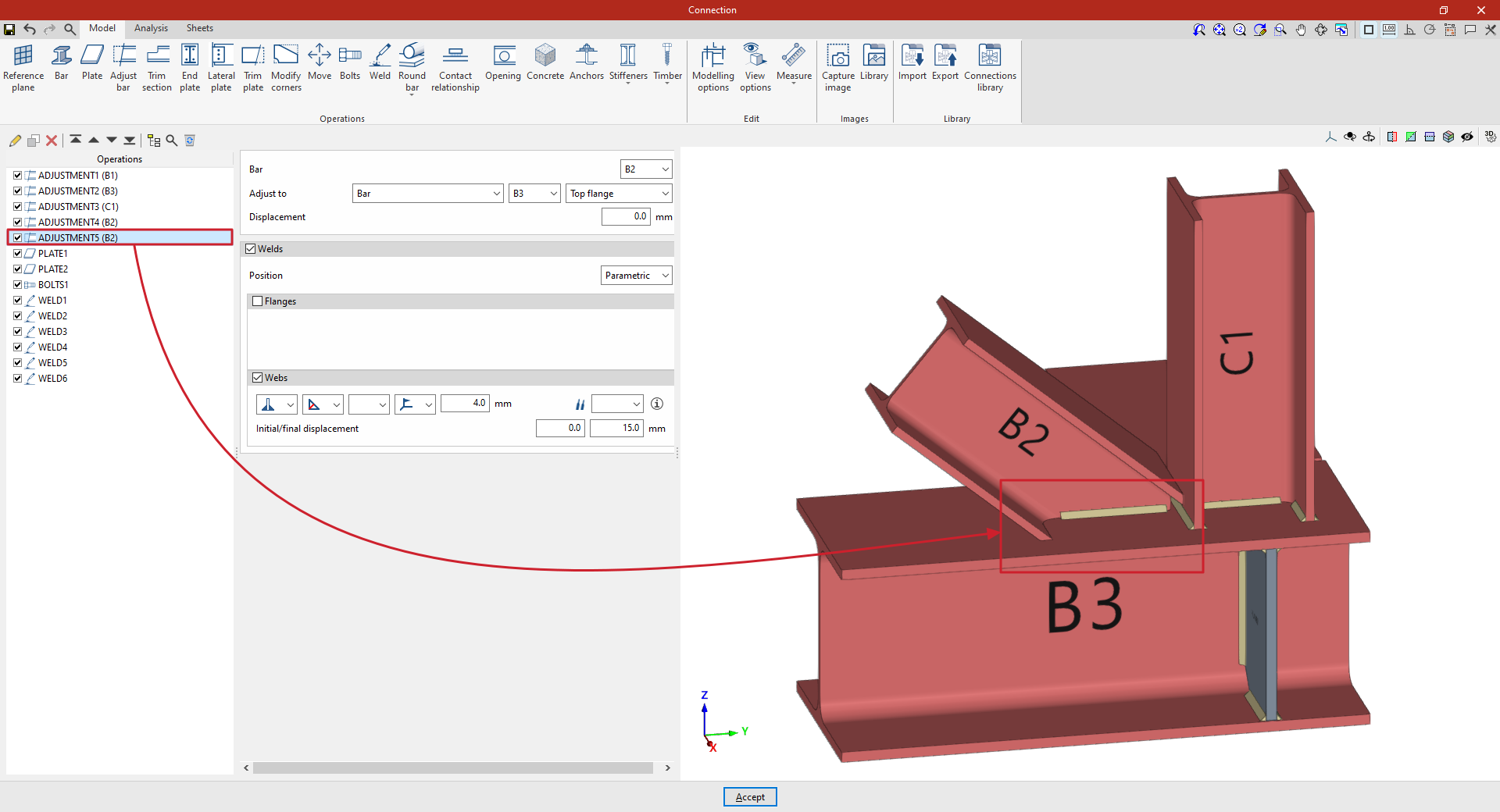Click the Displacement value input field
1500x812 pixels.
tap(626, 217)
